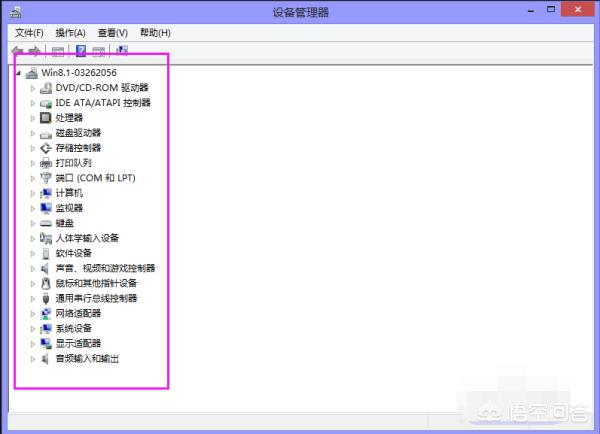
Task: Select the DVD/CD-ROM 驱动器 device icon
Action: (x=46, y=88)
